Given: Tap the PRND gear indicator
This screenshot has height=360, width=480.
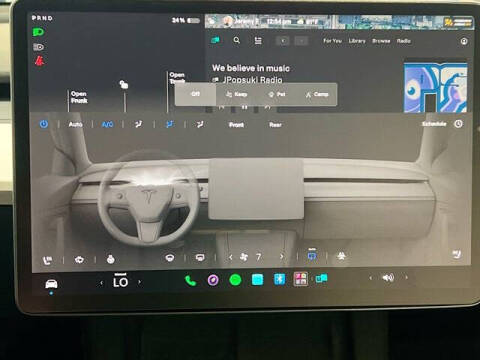Looking at the screenshot, I should [x=42, y=18].
